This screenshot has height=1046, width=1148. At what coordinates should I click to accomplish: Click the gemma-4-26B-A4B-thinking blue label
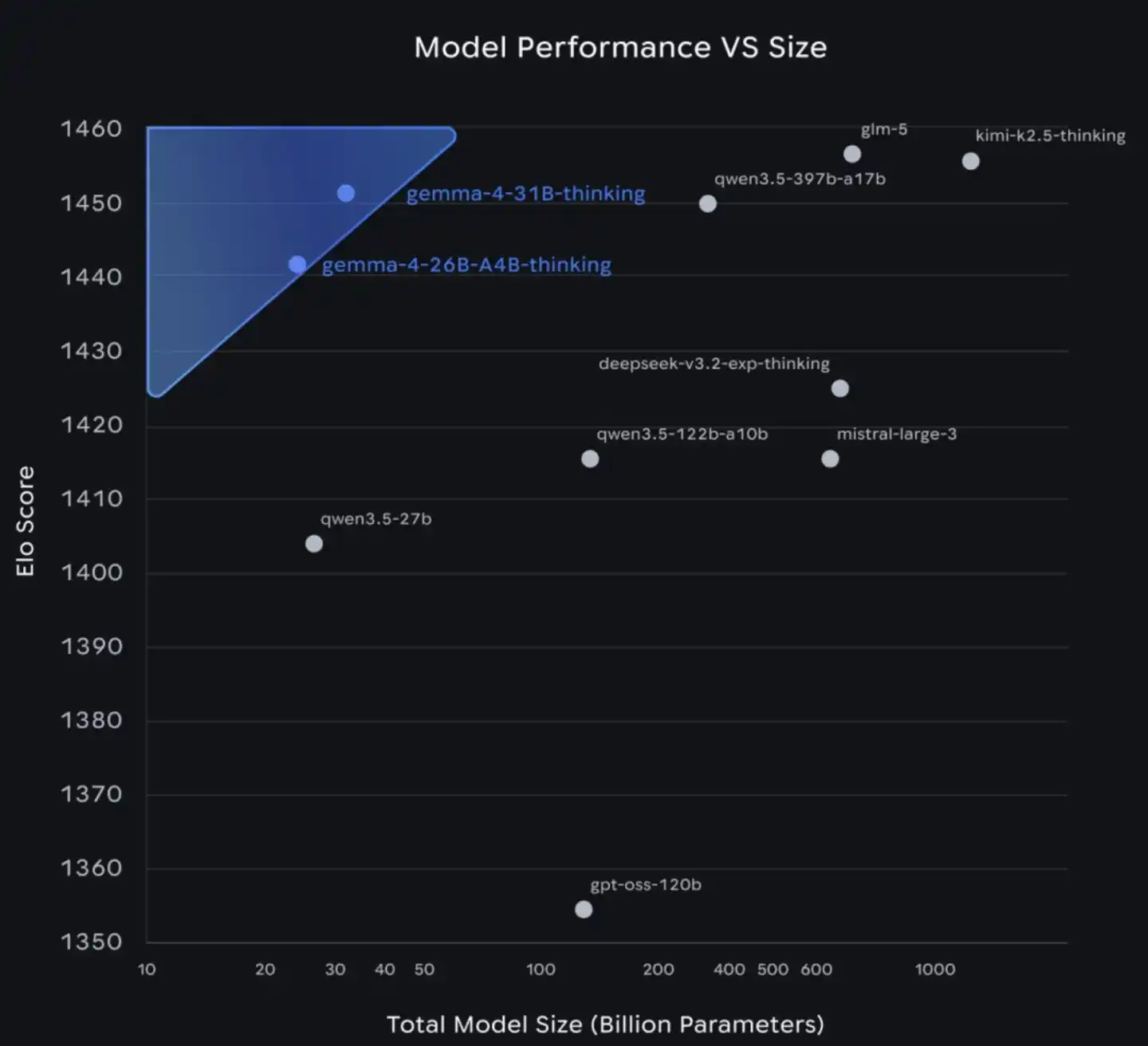[x=466, y=265]
